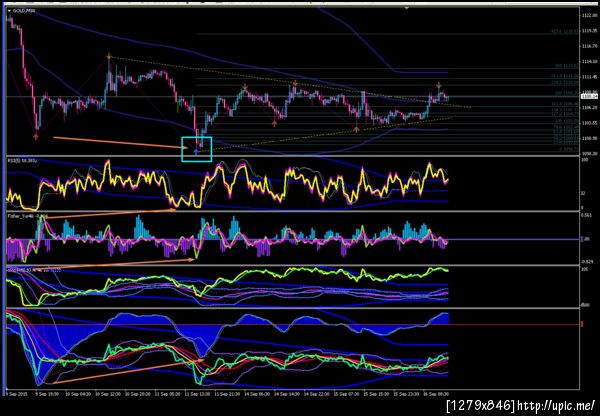Open the chart menu triangle beside GOLD,M30
The image size is (600, 416).
(x=9, y=11)
